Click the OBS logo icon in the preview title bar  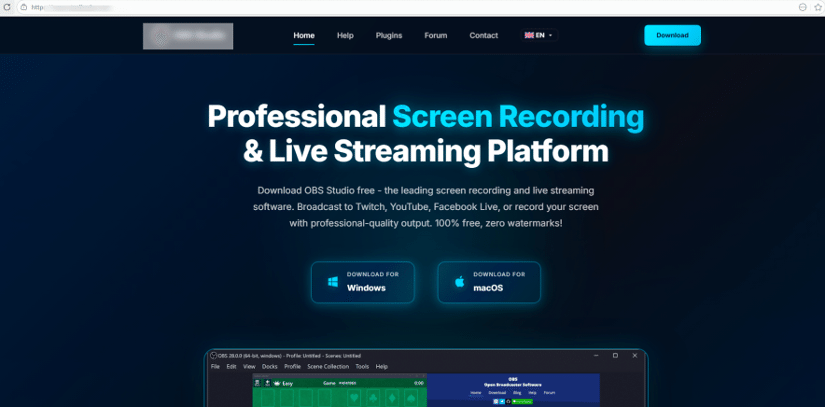pos(214,355)
